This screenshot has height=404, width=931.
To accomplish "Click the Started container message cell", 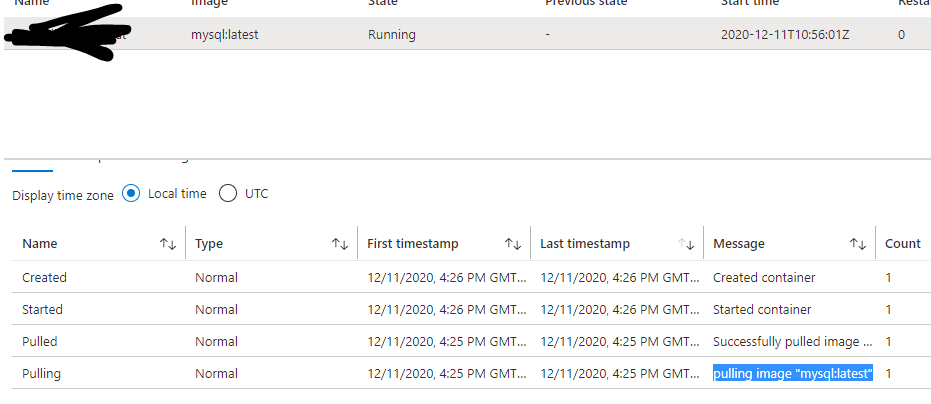I will [x=762, y=309].
